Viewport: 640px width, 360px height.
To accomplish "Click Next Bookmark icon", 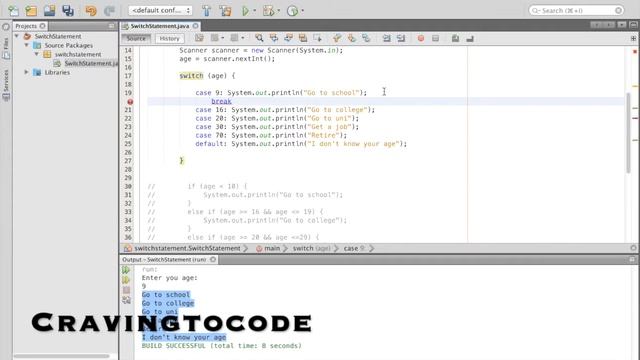I will click(x=351, y=38).
